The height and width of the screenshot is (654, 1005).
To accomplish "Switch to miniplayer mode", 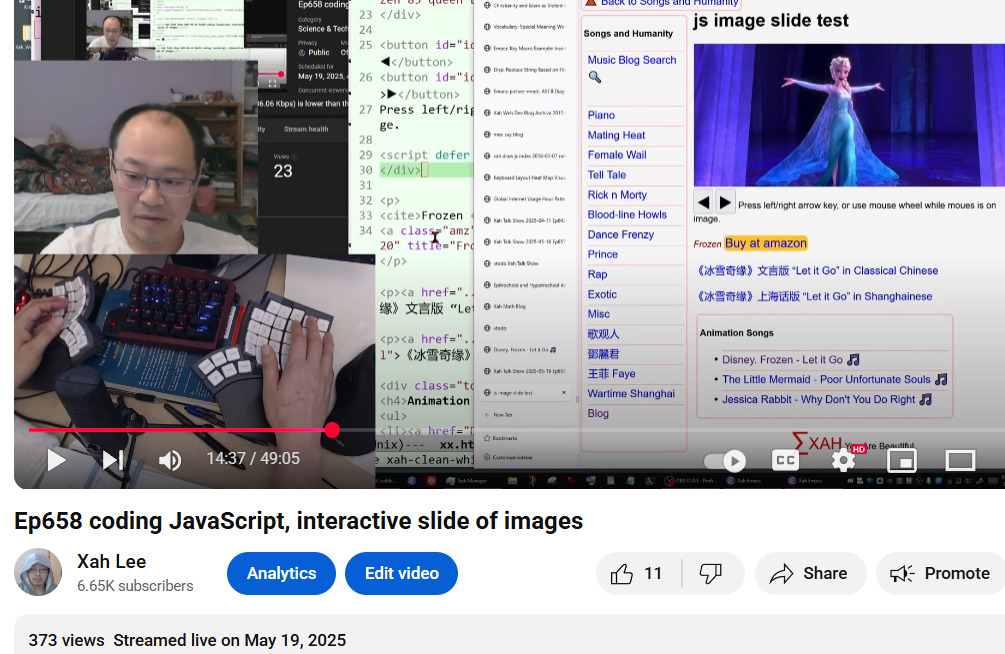I will coord(902,460).
